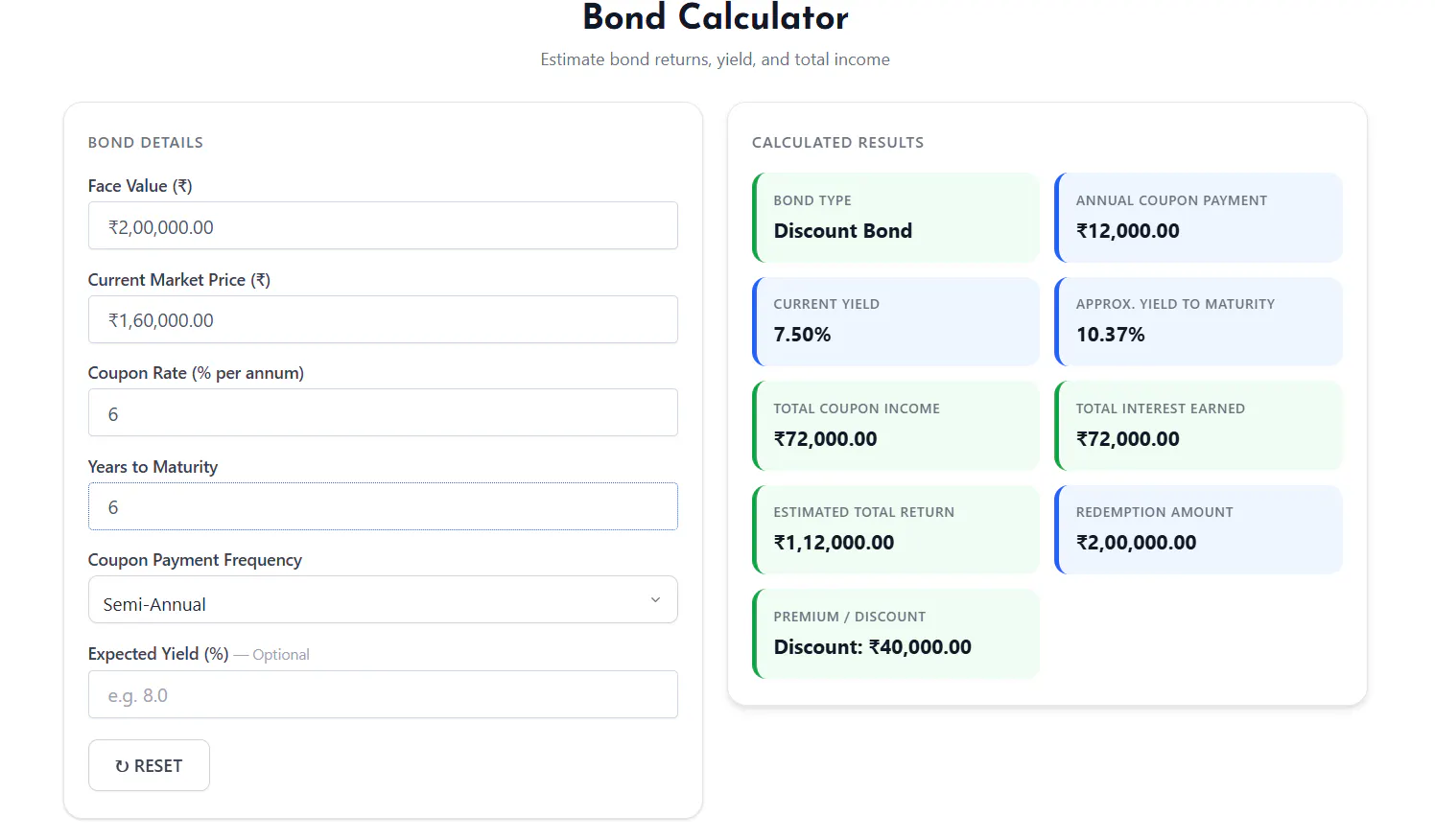Click Approx. Yield to Maturity 10.37%

point(1111,335)
